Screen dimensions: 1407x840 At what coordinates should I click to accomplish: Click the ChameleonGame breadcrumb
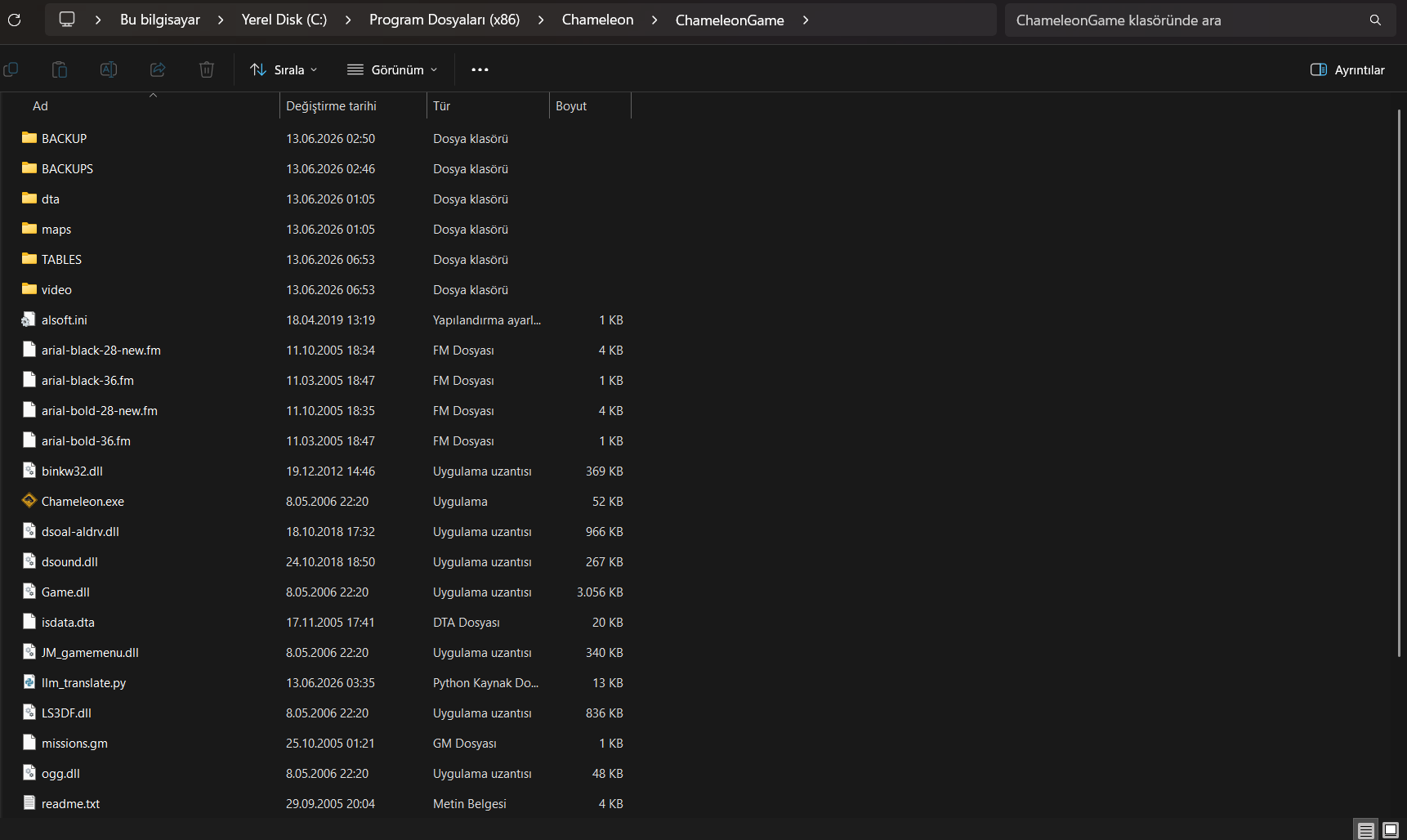730,20
